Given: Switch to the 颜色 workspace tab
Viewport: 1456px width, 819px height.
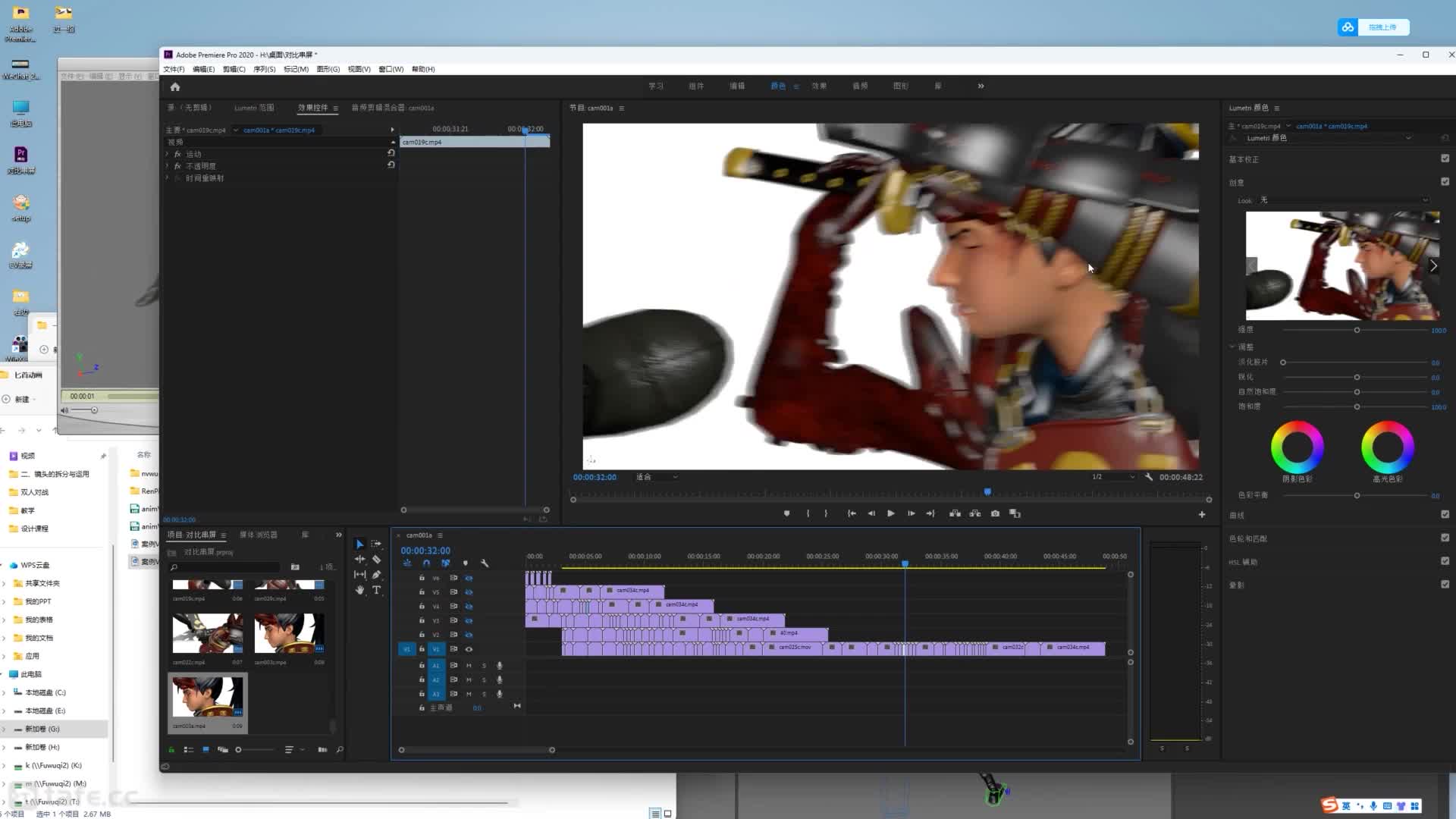Looking at the screenshot, I should point(778,86).
